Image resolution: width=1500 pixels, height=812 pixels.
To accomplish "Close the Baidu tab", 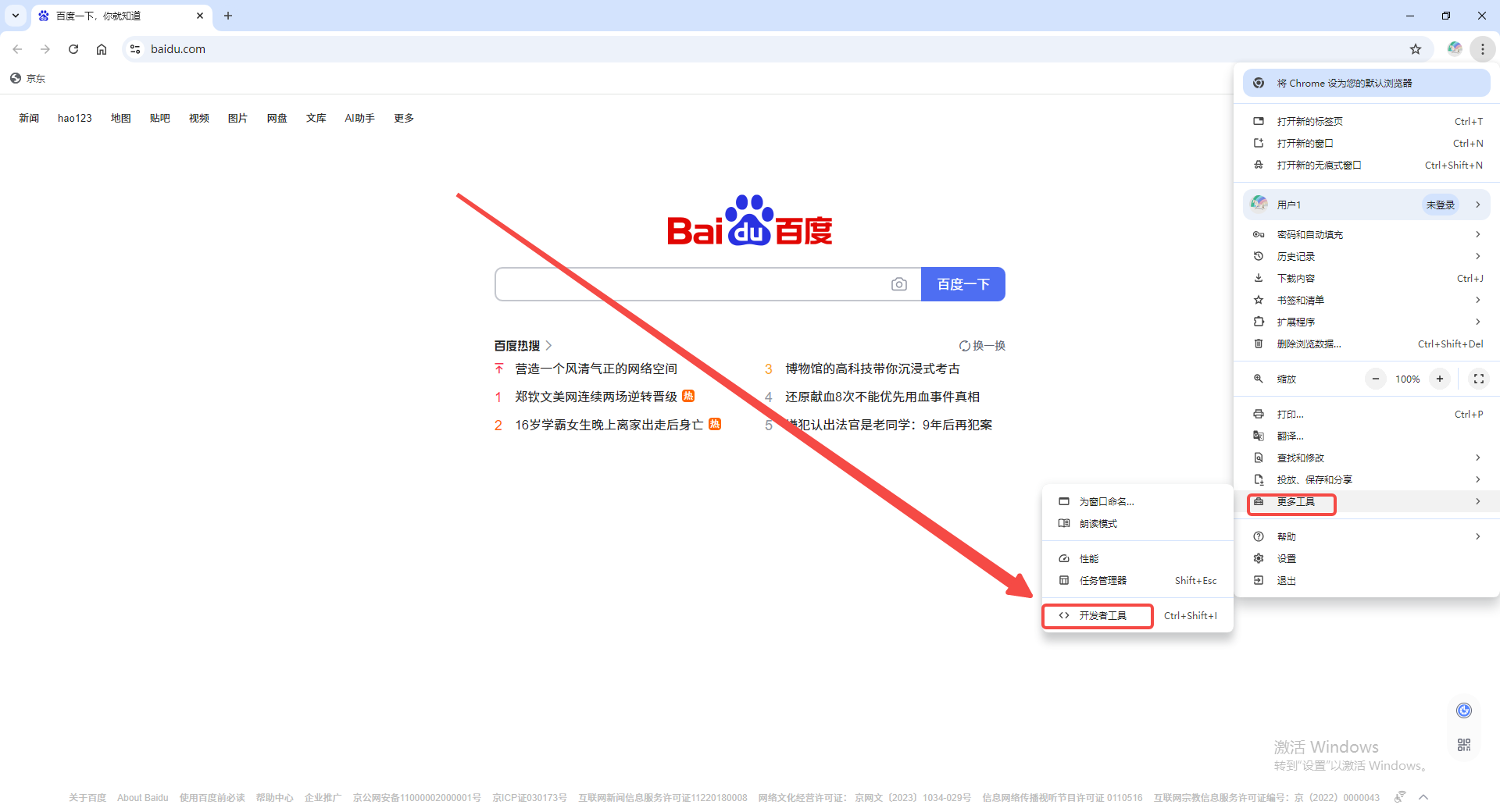I will pos(200,16).
